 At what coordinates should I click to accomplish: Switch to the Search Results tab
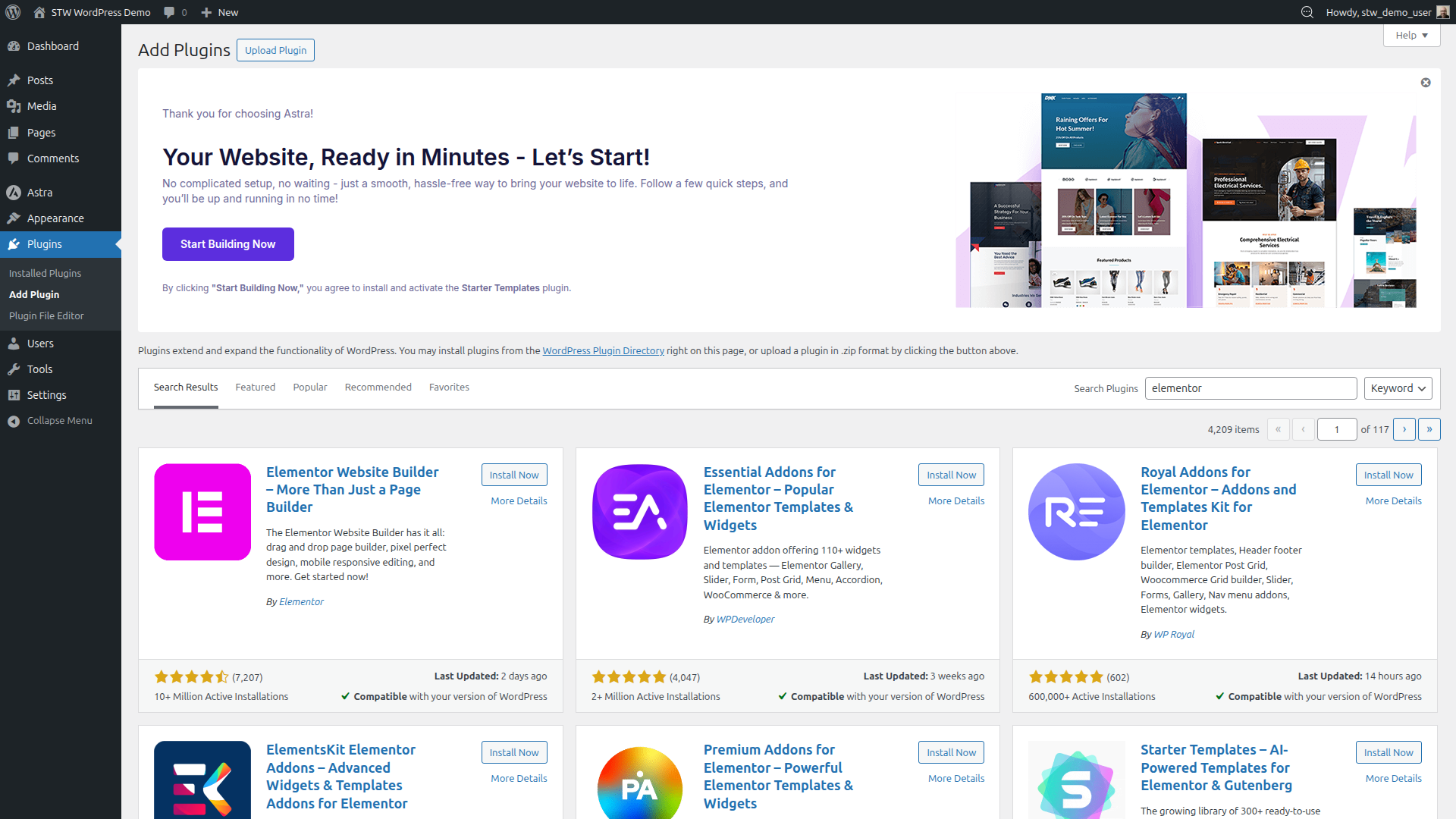(186, 388)
